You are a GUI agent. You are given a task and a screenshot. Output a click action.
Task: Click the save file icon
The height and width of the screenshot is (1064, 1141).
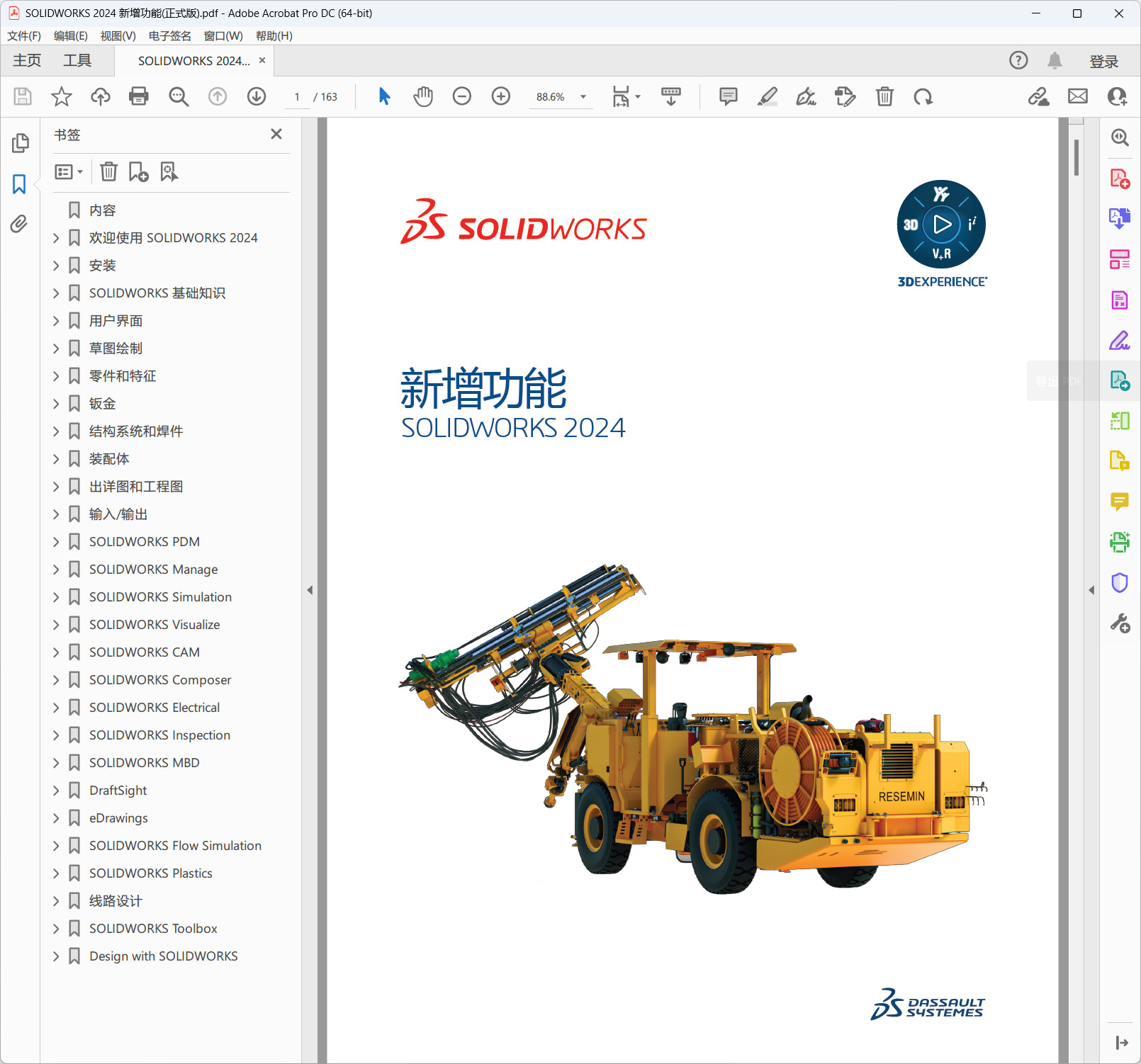tap(23, 96)
